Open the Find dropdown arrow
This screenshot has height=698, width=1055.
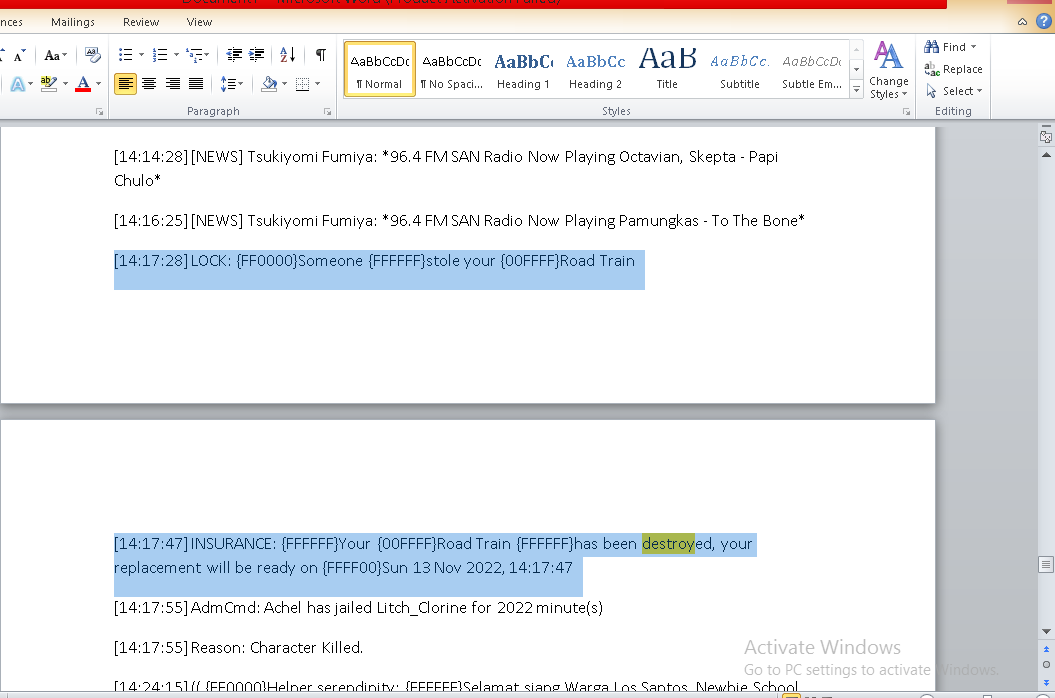point(974,47)
